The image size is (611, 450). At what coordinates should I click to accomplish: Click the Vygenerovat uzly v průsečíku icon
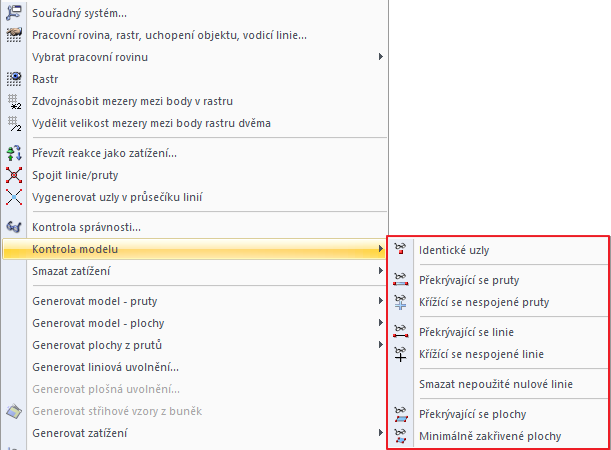click(14, 197)
